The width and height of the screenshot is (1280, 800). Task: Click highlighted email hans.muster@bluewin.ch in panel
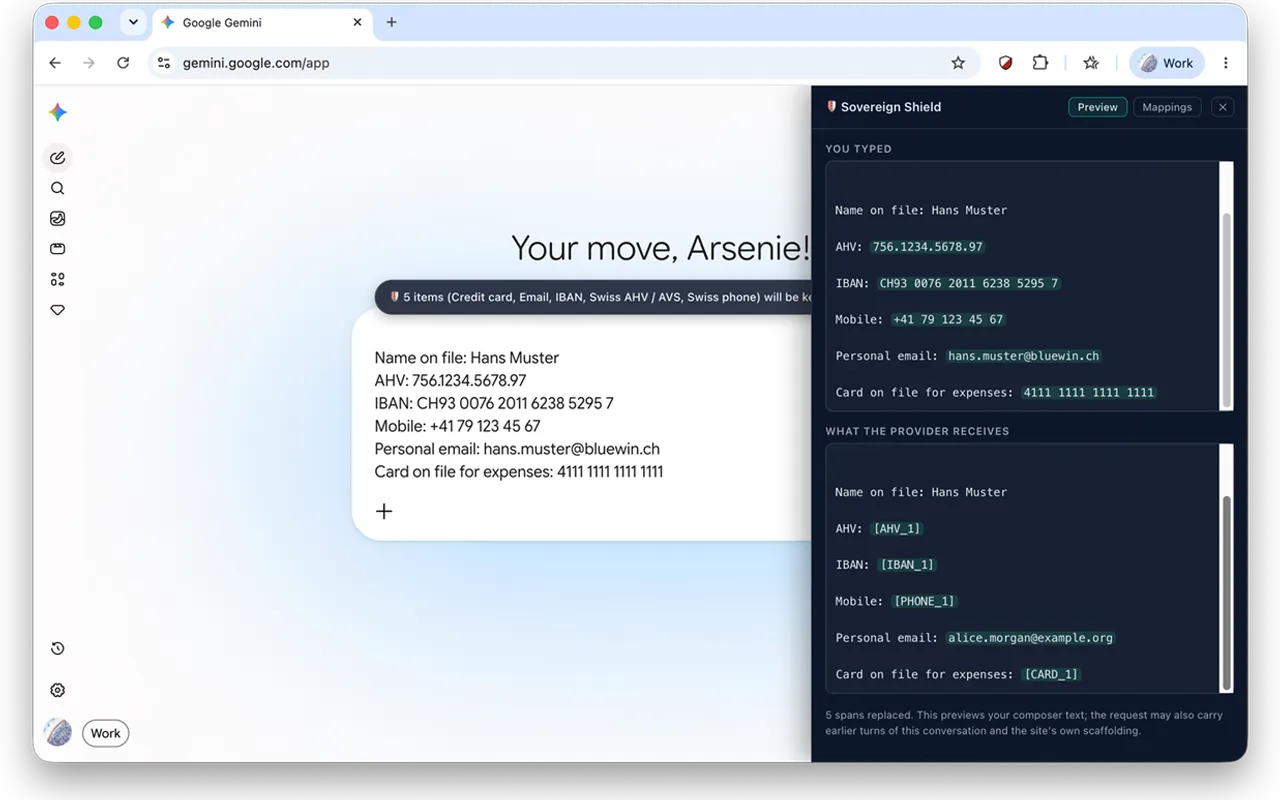[x=1024, y=356]
